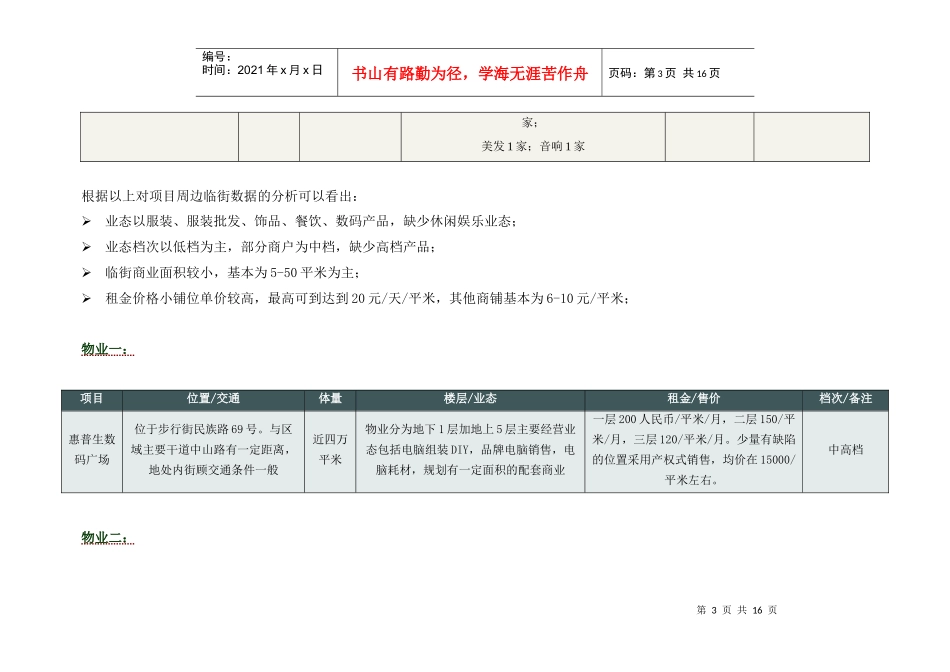This screenshot has height=672, width=950.
Task: Select the '编号:' header label
Action: pyautogui.click(x=217, y=56)
